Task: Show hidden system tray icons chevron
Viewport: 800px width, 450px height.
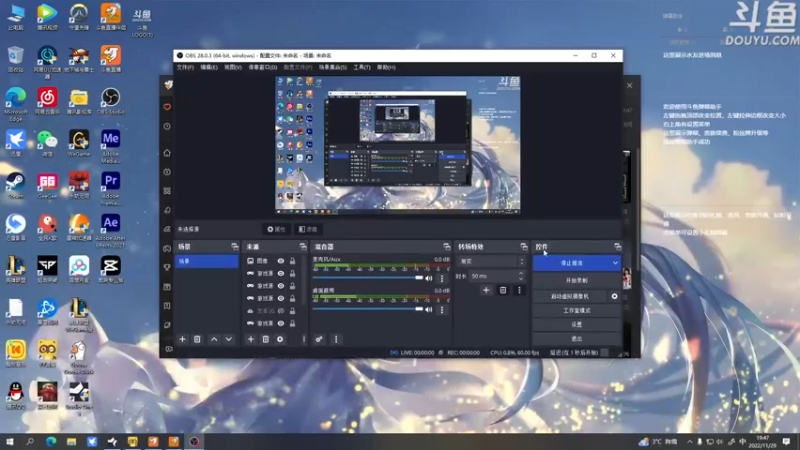Action: (690, 441)
